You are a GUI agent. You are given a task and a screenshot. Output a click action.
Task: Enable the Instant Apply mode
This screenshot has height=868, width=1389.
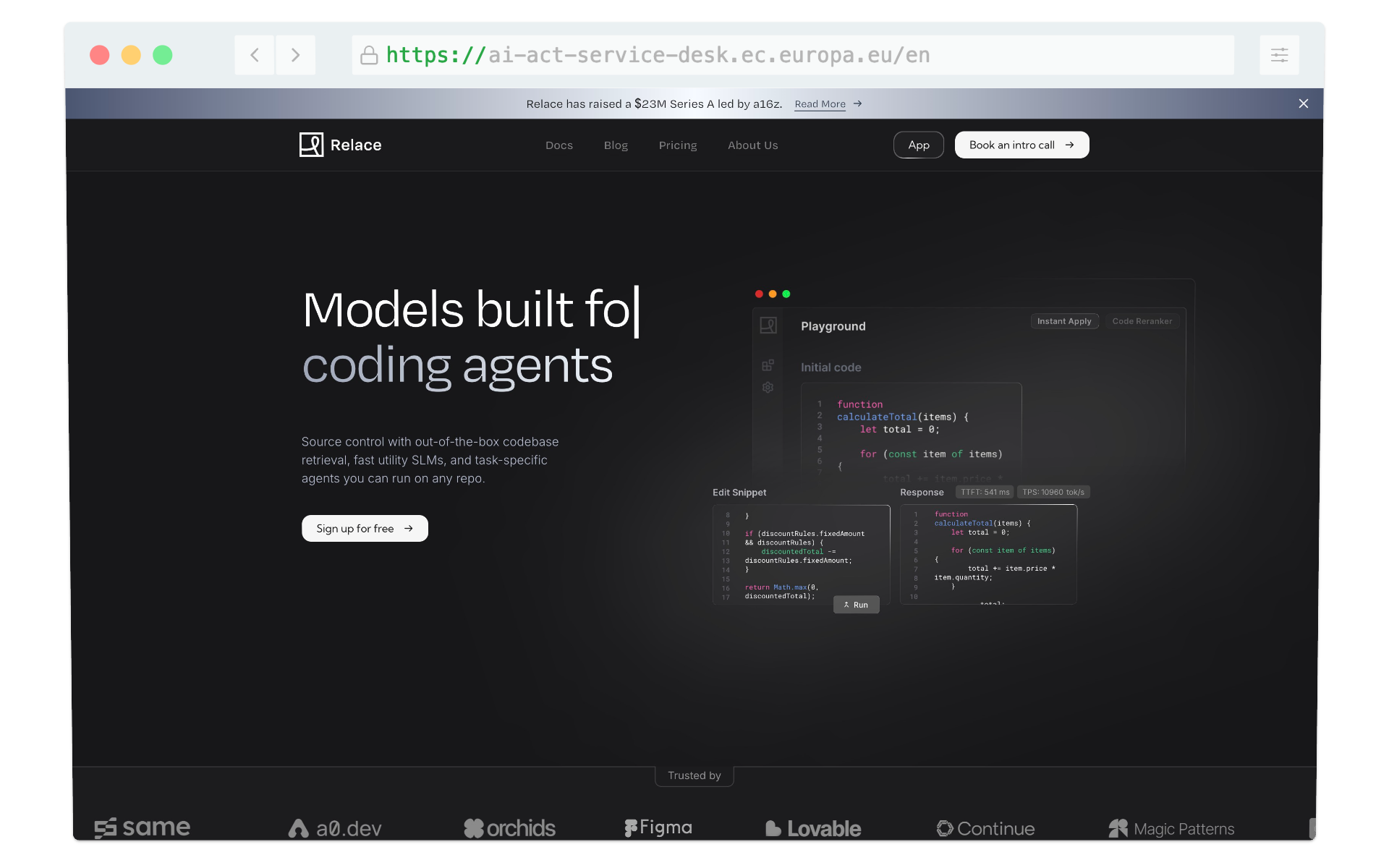(x=1063, y=321)
